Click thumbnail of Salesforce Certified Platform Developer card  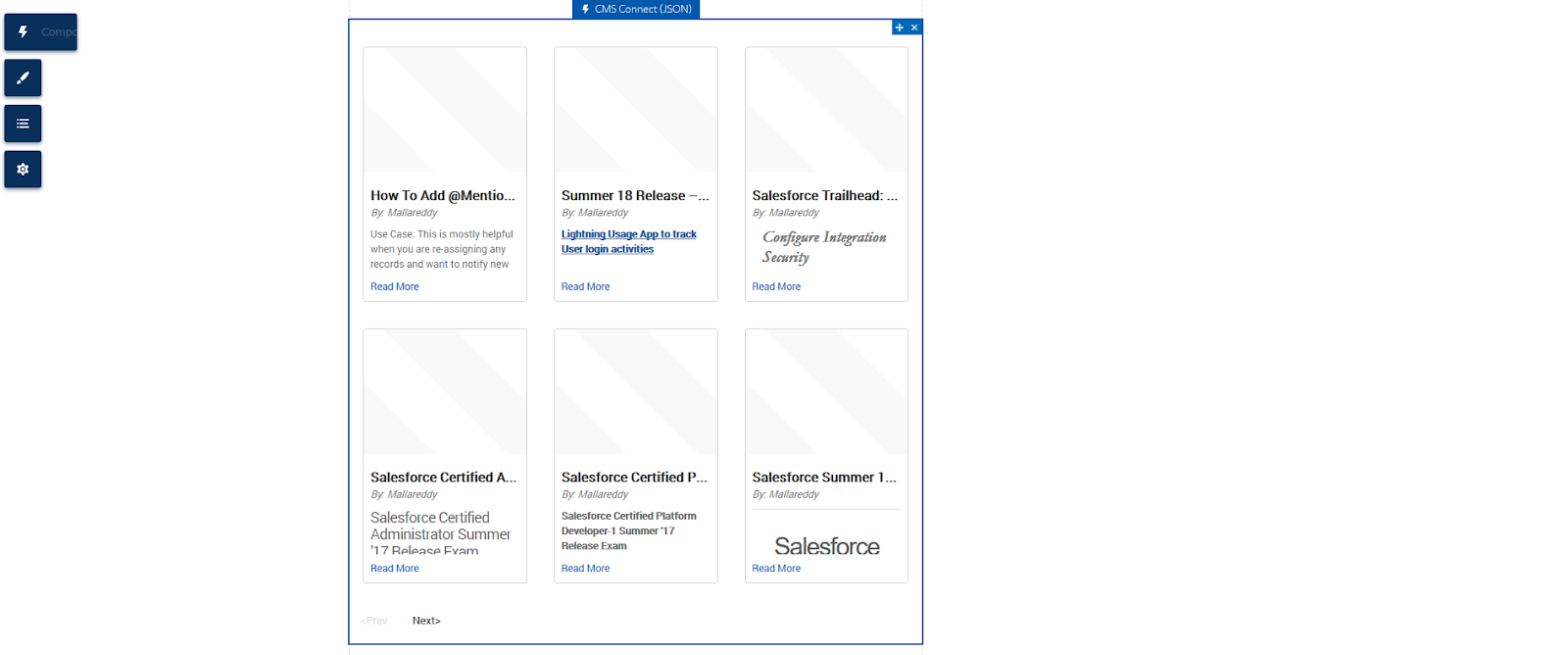pyautogui.click(x=636, y=391)
